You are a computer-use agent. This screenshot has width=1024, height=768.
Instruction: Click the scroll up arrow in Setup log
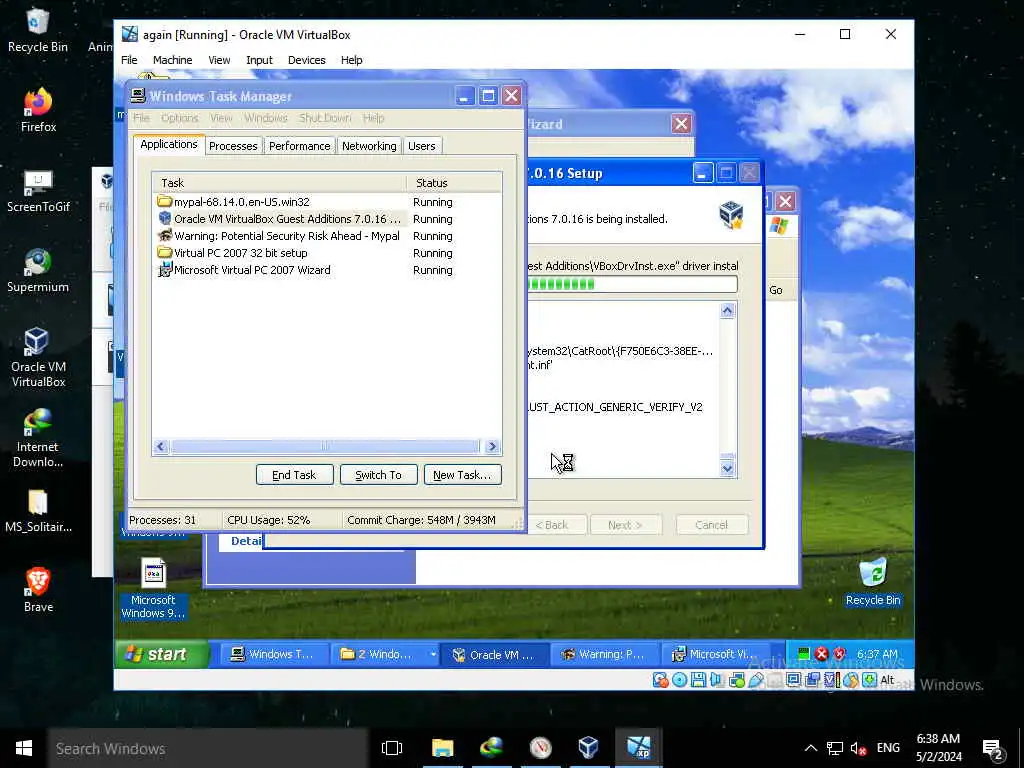pos(728,311)
